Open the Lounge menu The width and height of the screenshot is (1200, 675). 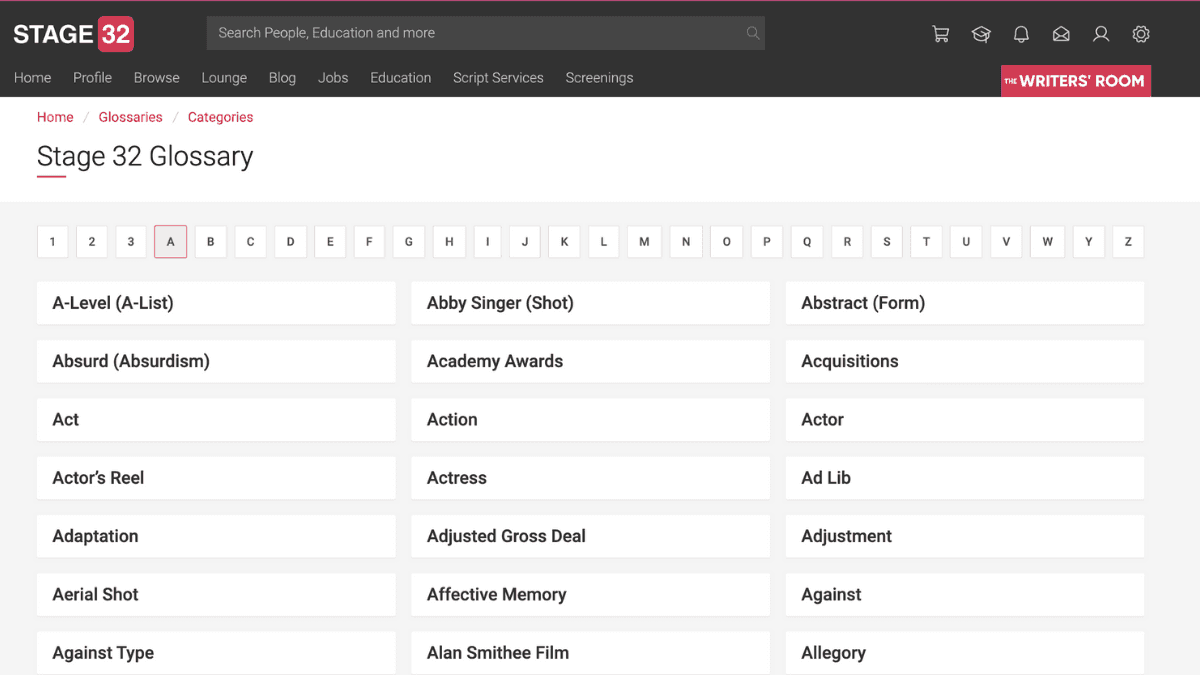pos(224,78)
